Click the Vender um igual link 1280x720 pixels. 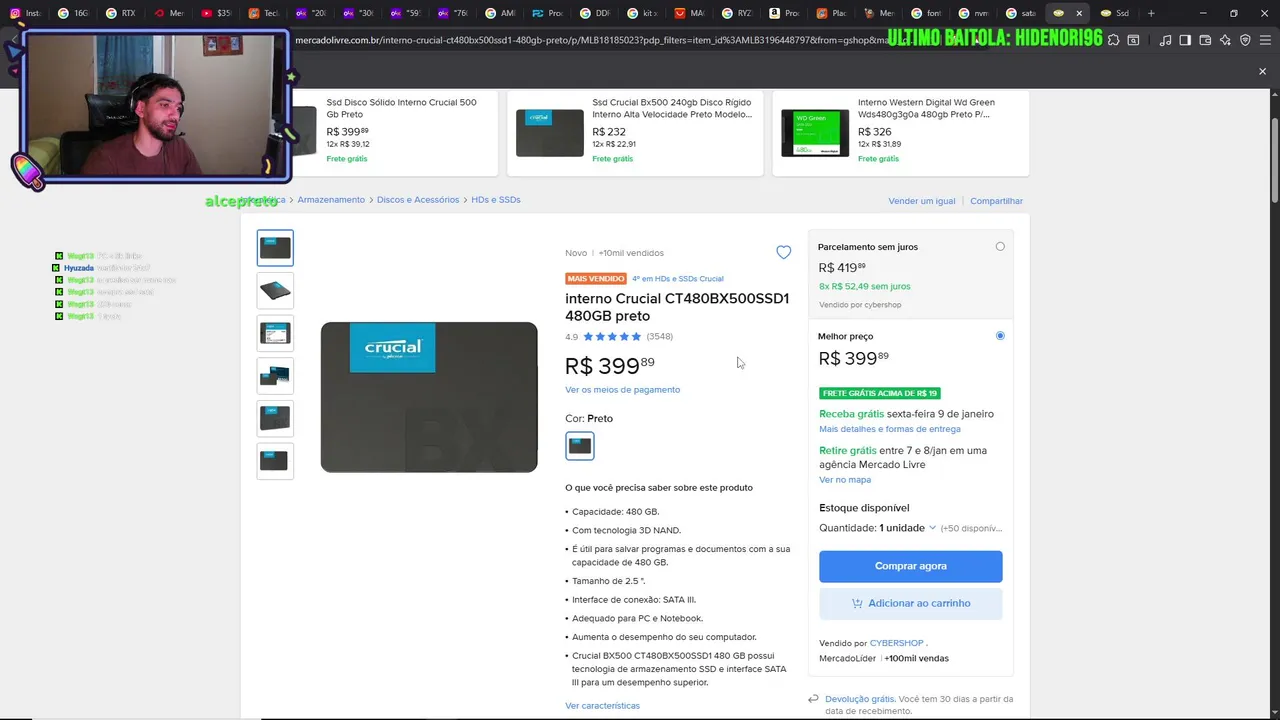pos(922,201)
